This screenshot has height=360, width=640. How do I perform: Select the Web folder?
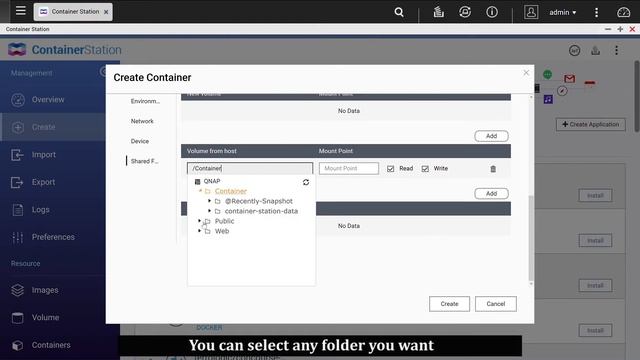click(222, 231)
